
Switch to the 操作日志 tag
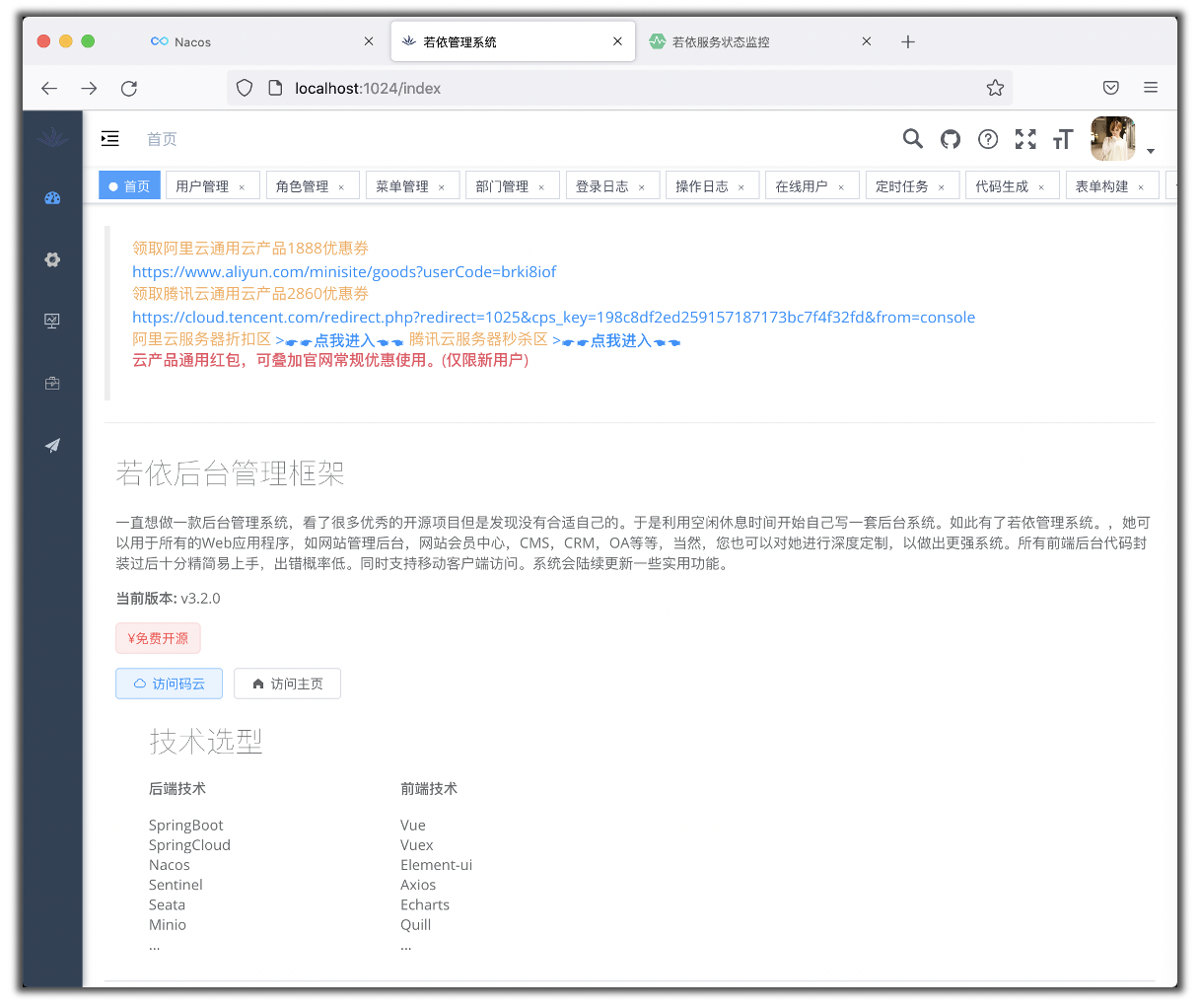pyautogui.click(x=702, y=185)
